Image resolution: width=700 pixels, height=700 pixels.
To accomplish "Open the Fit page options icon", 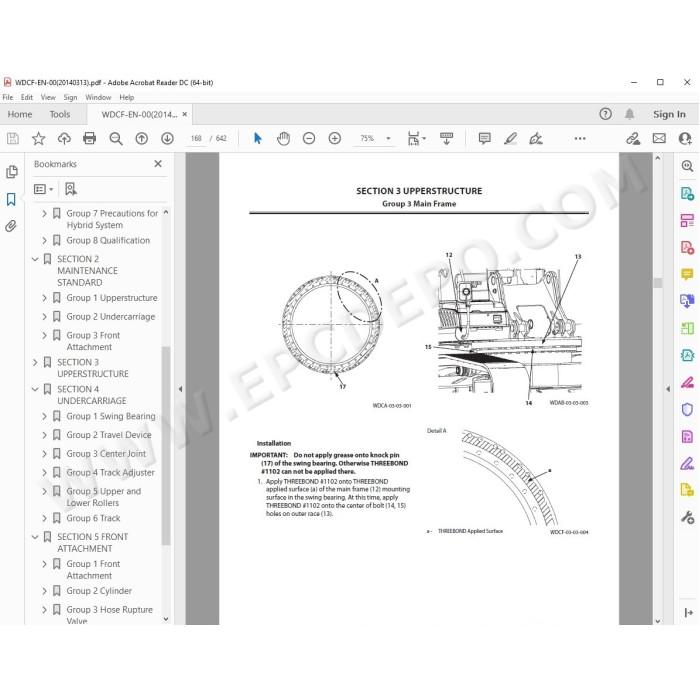I will pos(414,138).
